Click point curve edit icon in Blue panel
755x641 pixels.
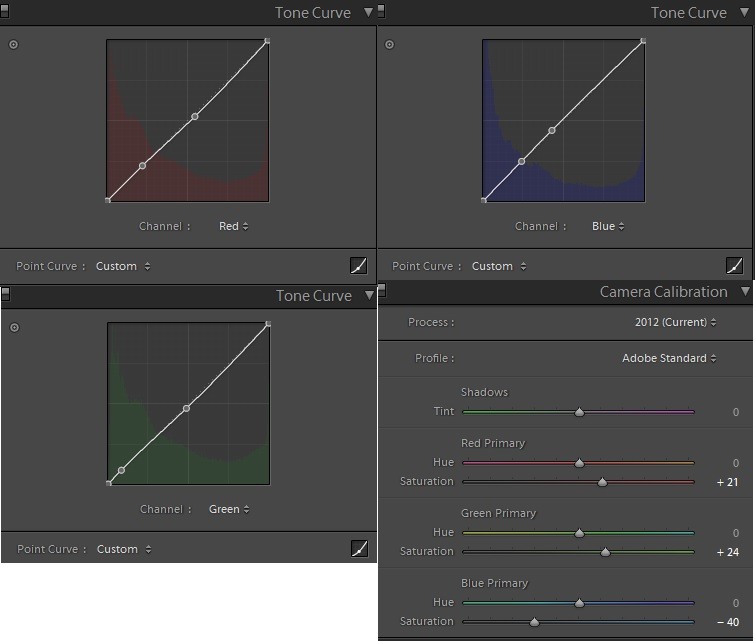click(x=734, y=266)
